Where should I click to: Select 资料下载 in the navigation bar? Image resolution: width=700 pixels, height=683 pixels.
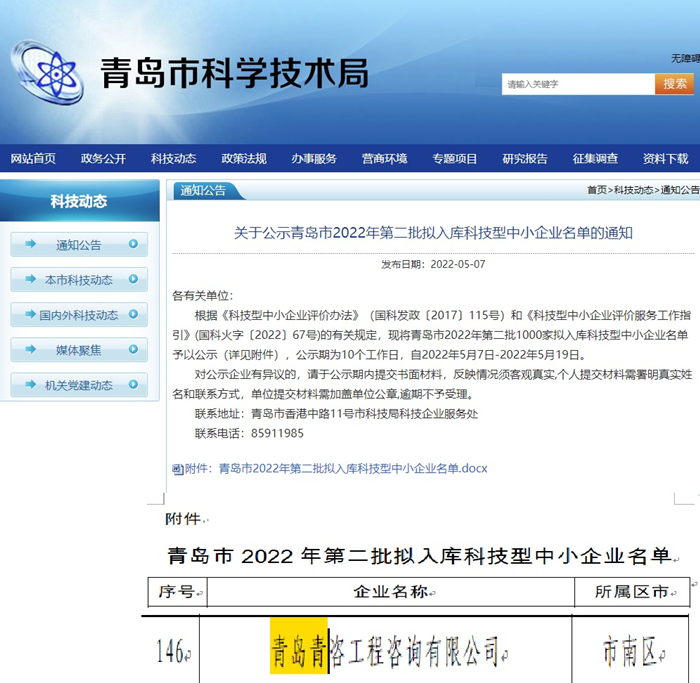pyautogui.click(x=665, y=159)
